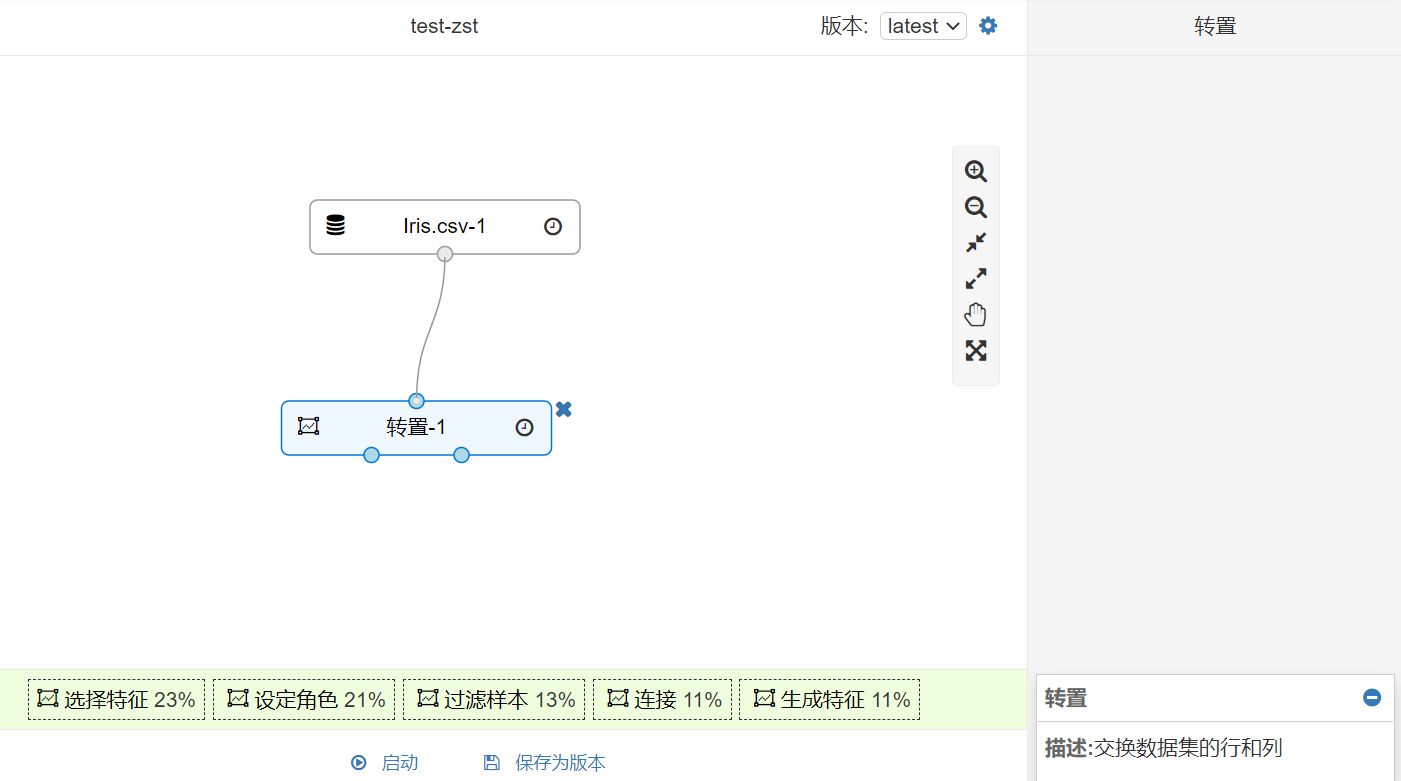Collapse the 转置 description panel
This screenshot has width=1401, height=781.
click(x=1372, y=698)
